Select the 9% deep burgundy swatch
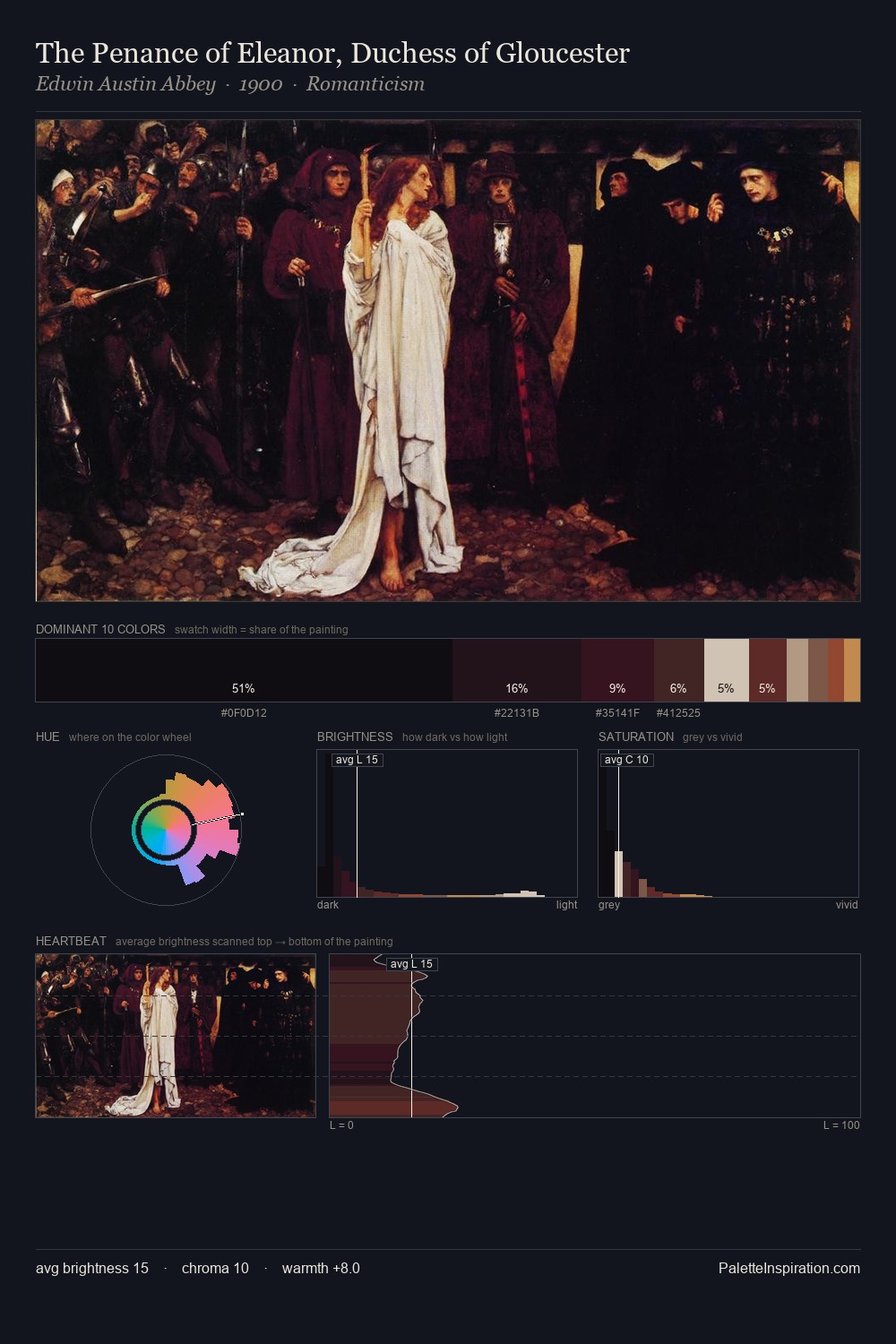The height and width of the screenshot is (1344, 896). (617, 669)
